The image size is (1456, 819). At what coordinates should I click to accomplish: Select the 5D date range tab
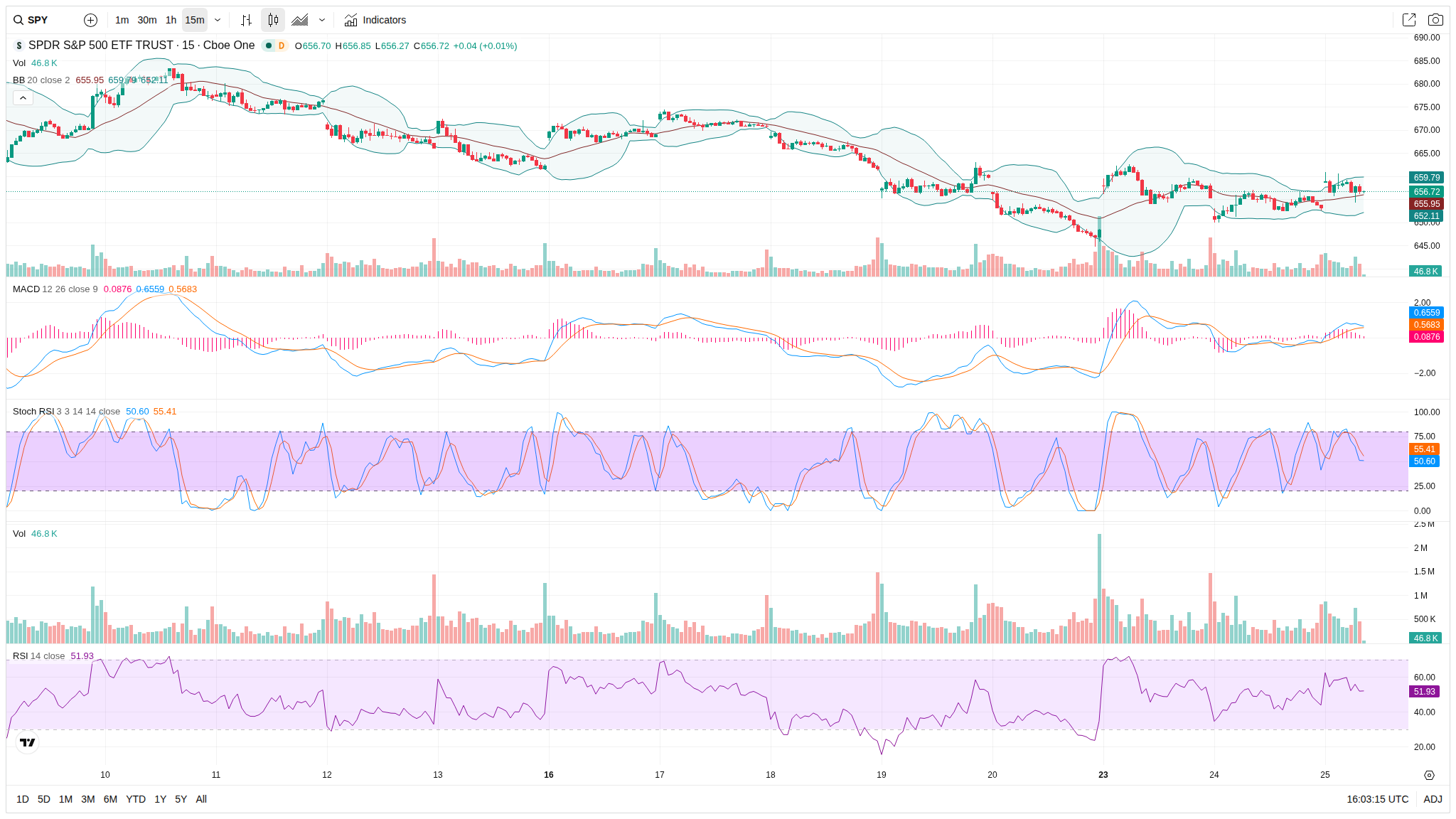[x=43, y=799]
